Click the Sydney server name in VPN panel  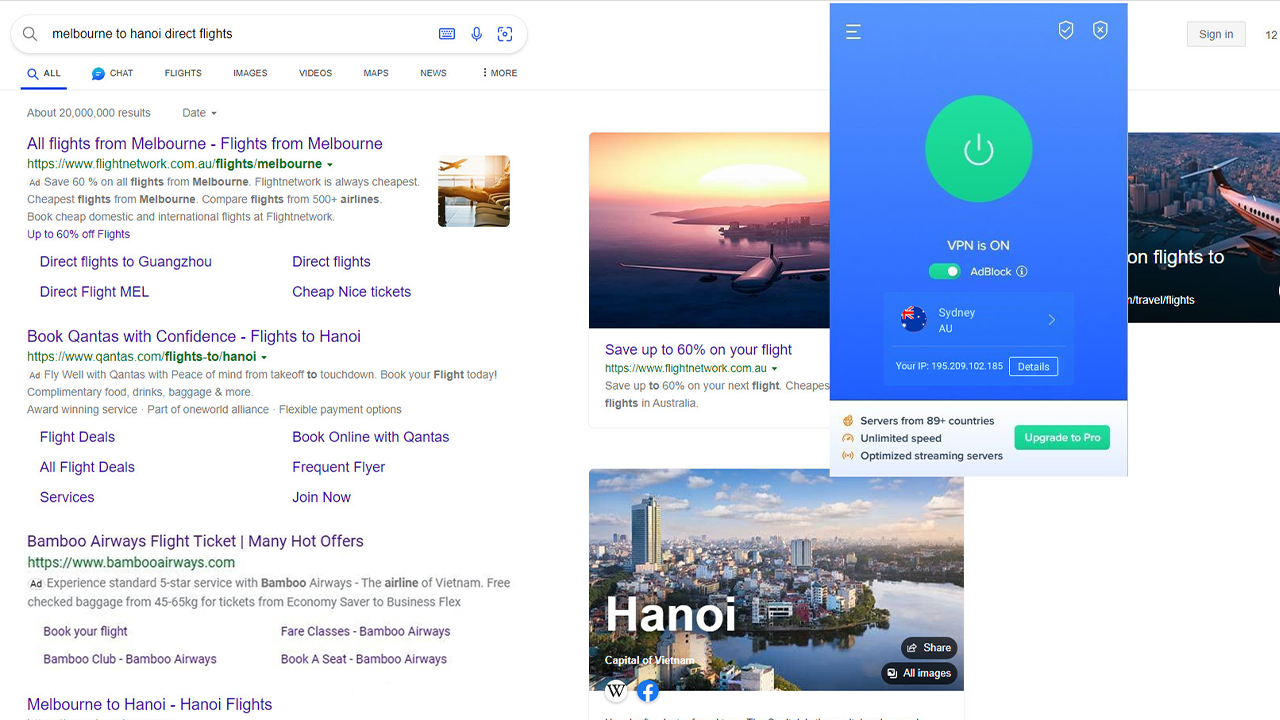coord(957,313)
